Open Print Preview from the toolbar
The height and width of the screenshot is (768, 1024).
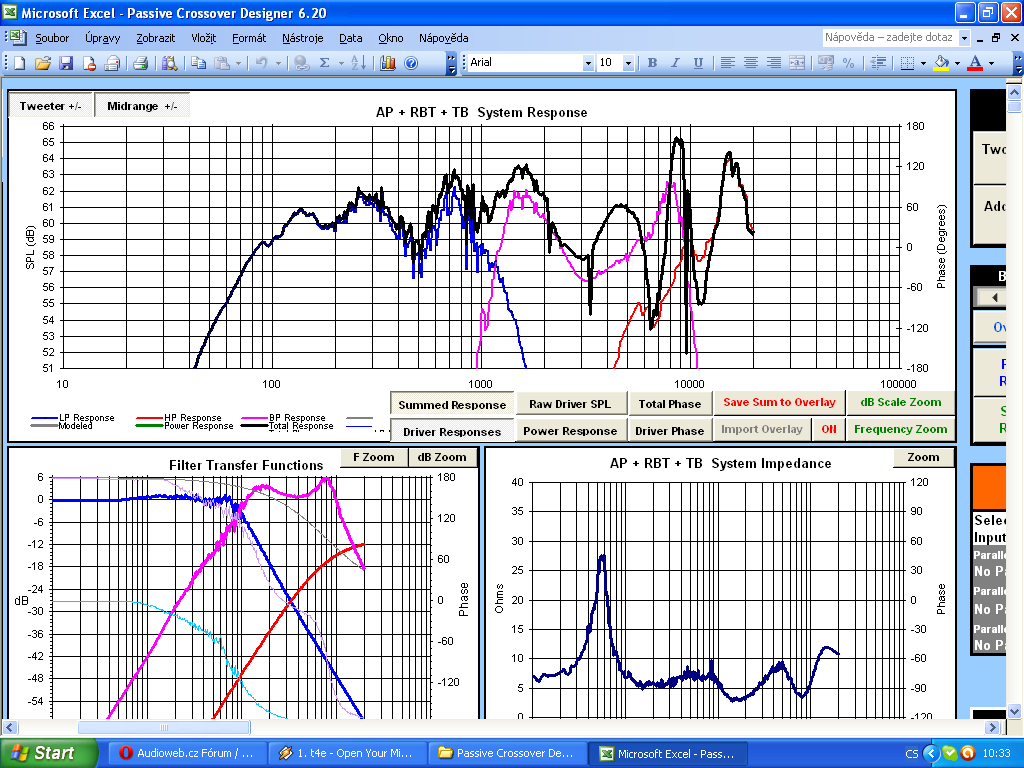(170, 63)
